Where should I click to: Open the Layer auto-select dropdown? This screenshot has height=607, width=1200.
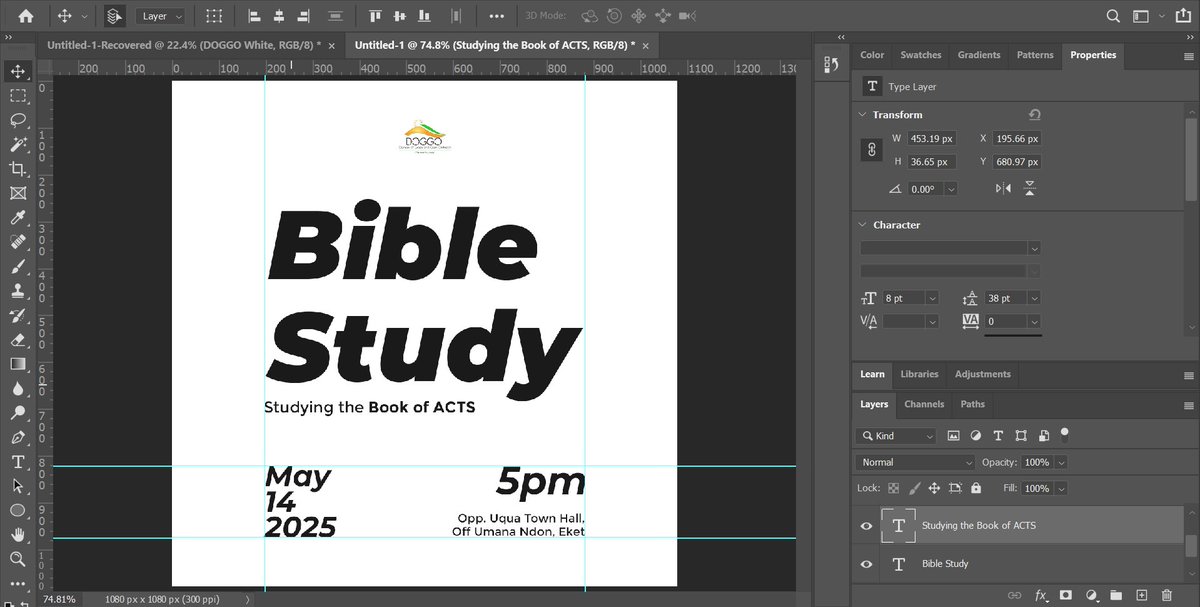pos(162,16)
